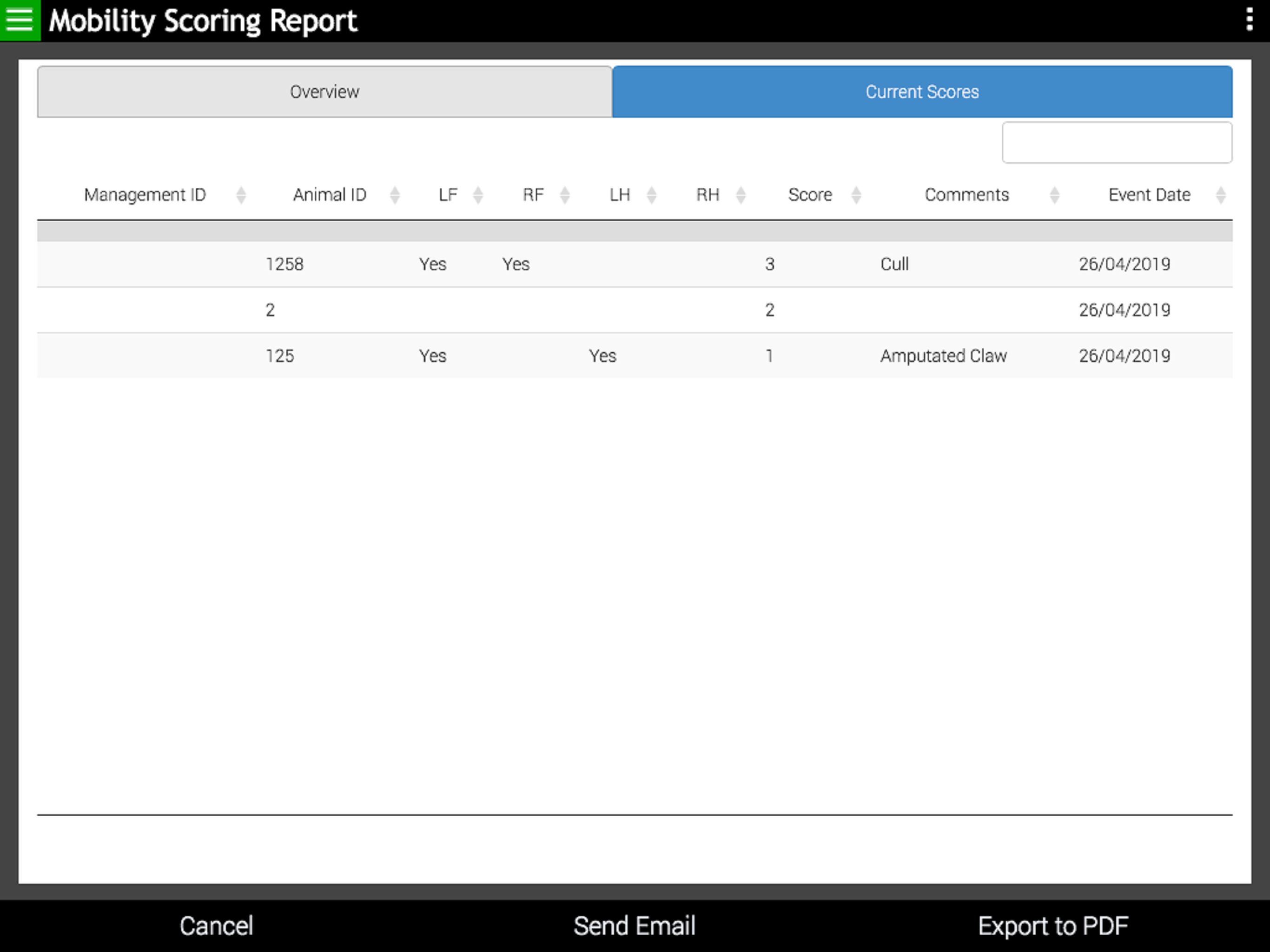Switch to the Overview tab
1270x952 pixels.
click(324, 92)
